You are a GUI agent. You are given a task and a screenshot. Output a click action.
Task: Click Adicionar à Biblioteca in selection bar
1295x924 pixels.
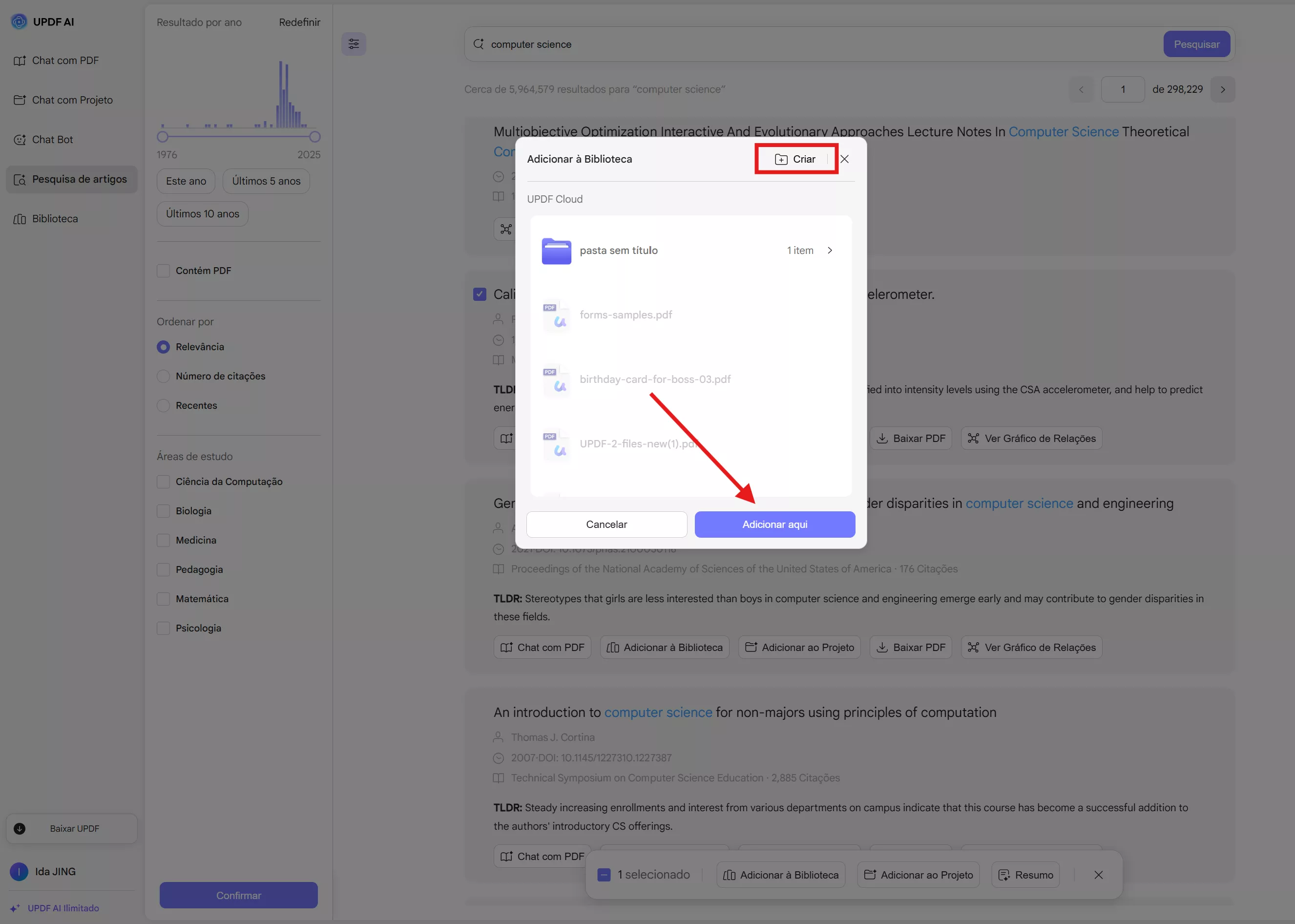[x=781, y=875]
